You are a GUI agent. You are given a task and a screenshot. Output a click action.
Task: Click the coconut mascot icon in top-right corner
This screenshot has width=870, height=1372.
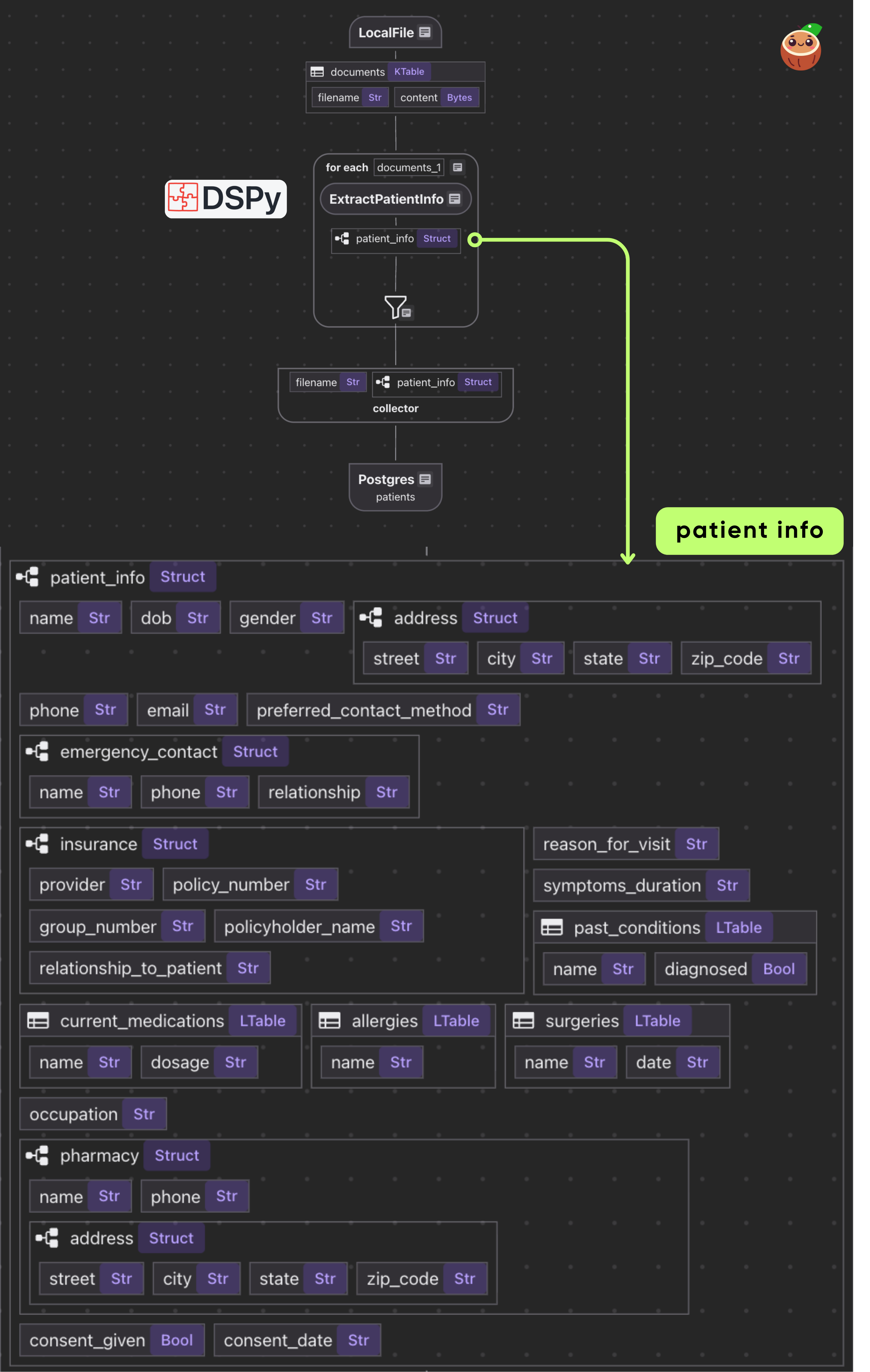pyautogui.click(x=801, y=48)
